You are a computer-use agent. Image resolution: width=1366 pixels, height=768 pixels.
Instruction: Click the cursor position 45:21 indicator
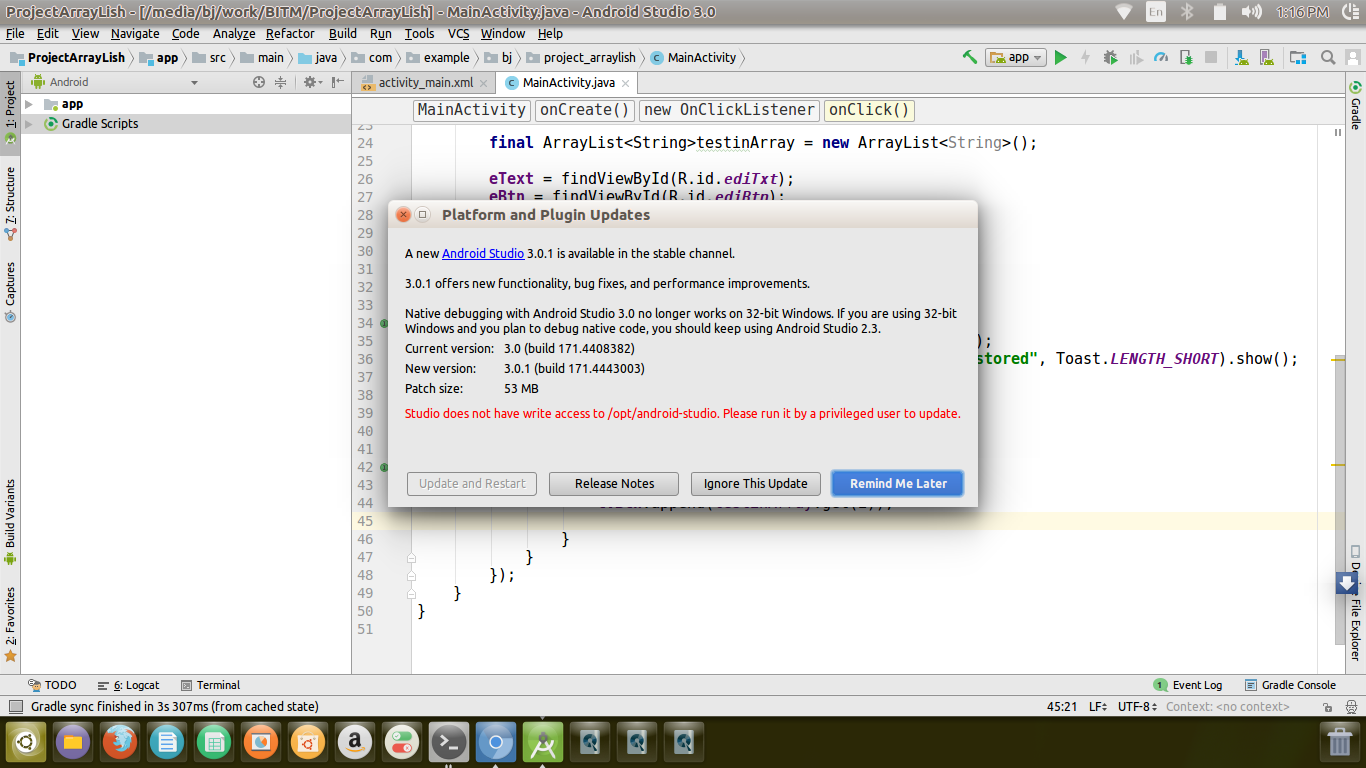point(1062,706)
